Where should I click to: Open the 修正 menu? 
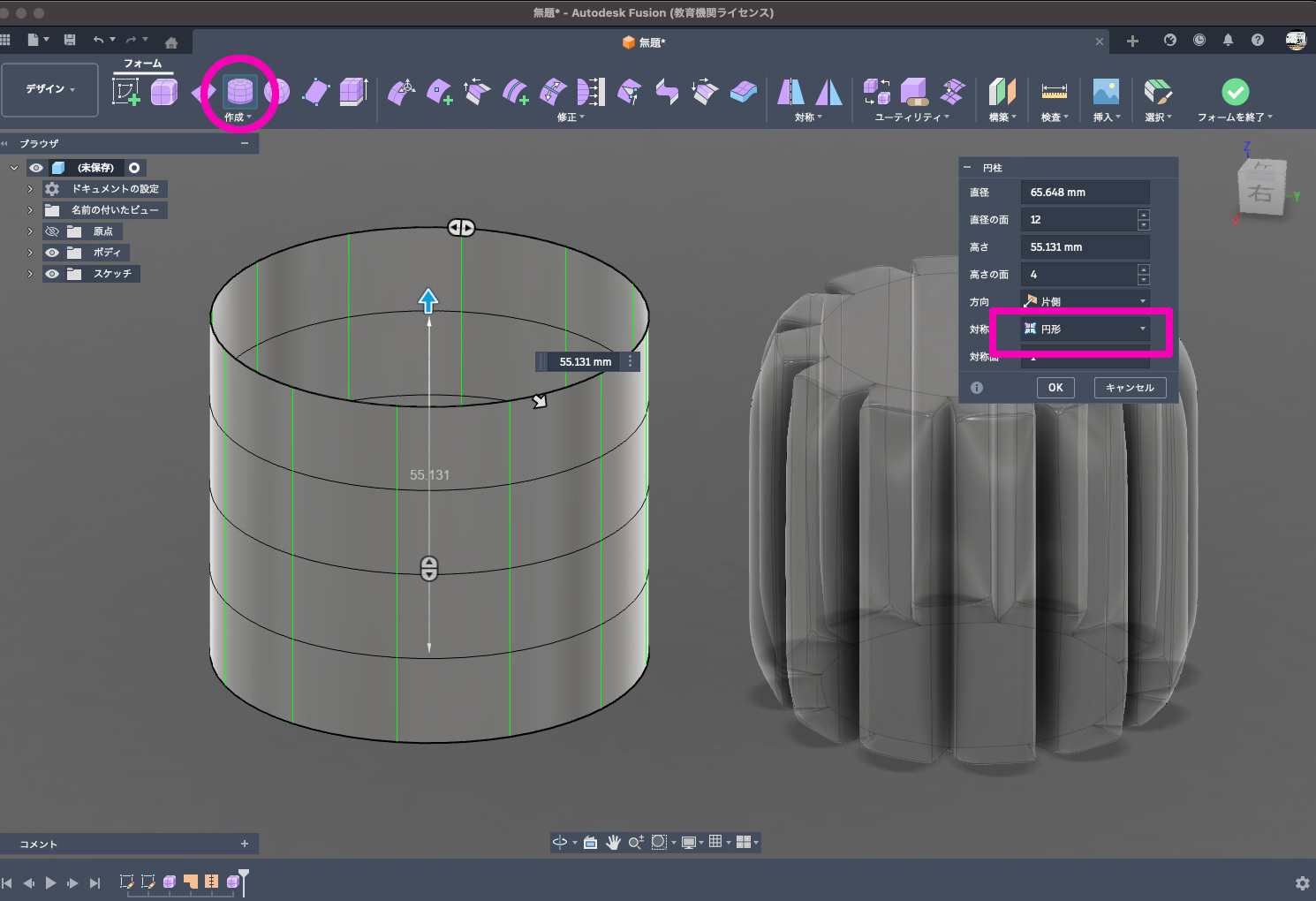pyautogui.click(x=571, y=117)
